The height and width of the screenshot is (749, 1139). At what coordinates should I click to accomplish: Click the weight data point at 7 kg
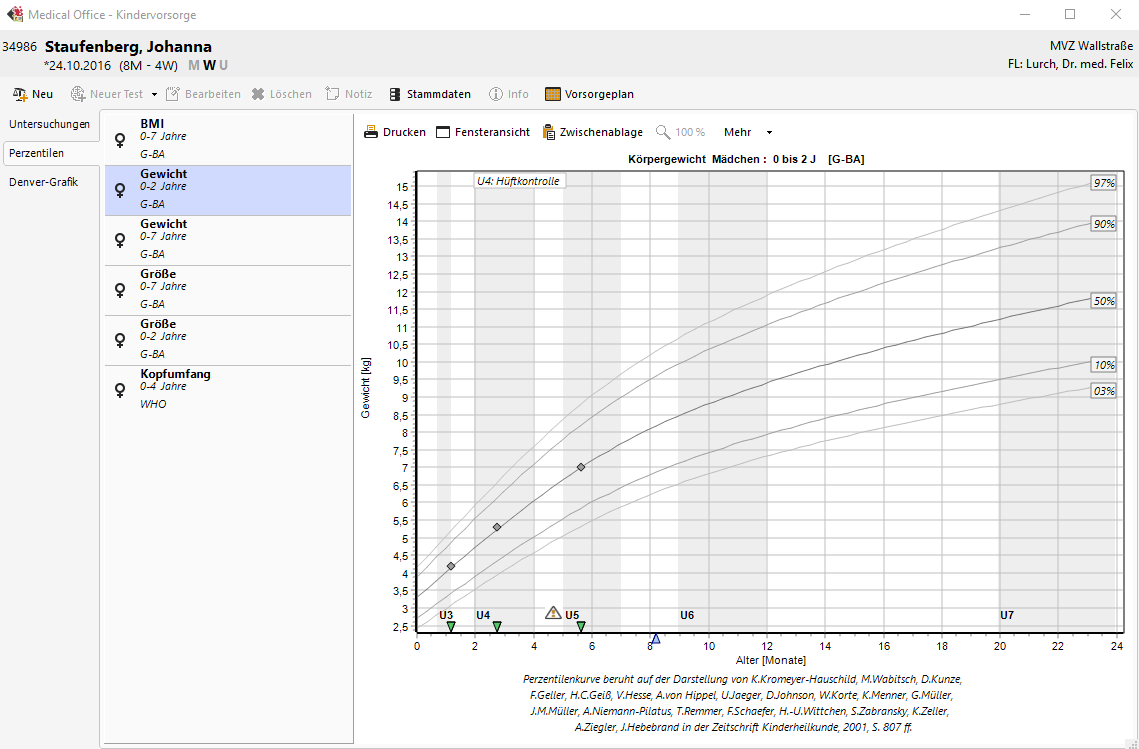581,467
